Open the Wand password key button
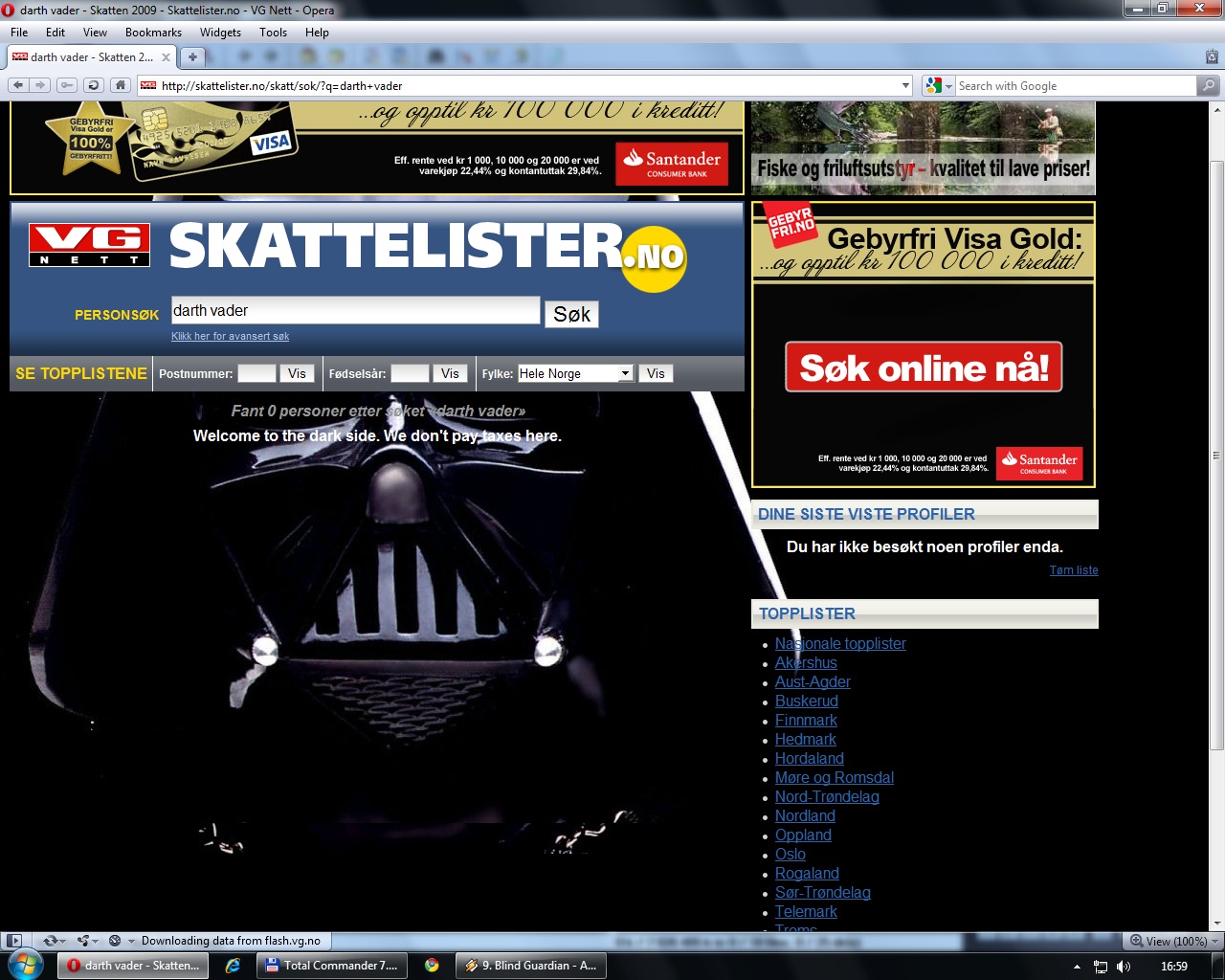The width and height of the screenshot is (1225, 980). click(x=66, y=85)
